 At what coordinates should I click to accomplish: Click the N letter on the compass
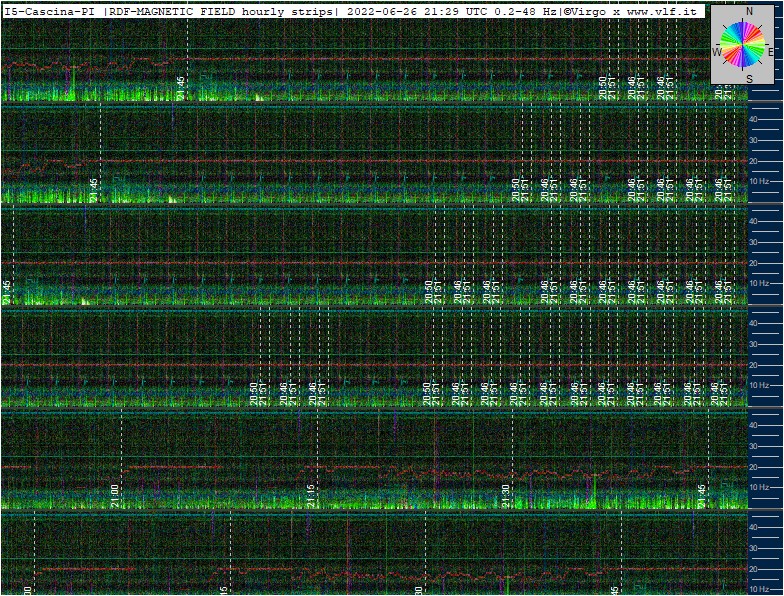click(749, 12)
